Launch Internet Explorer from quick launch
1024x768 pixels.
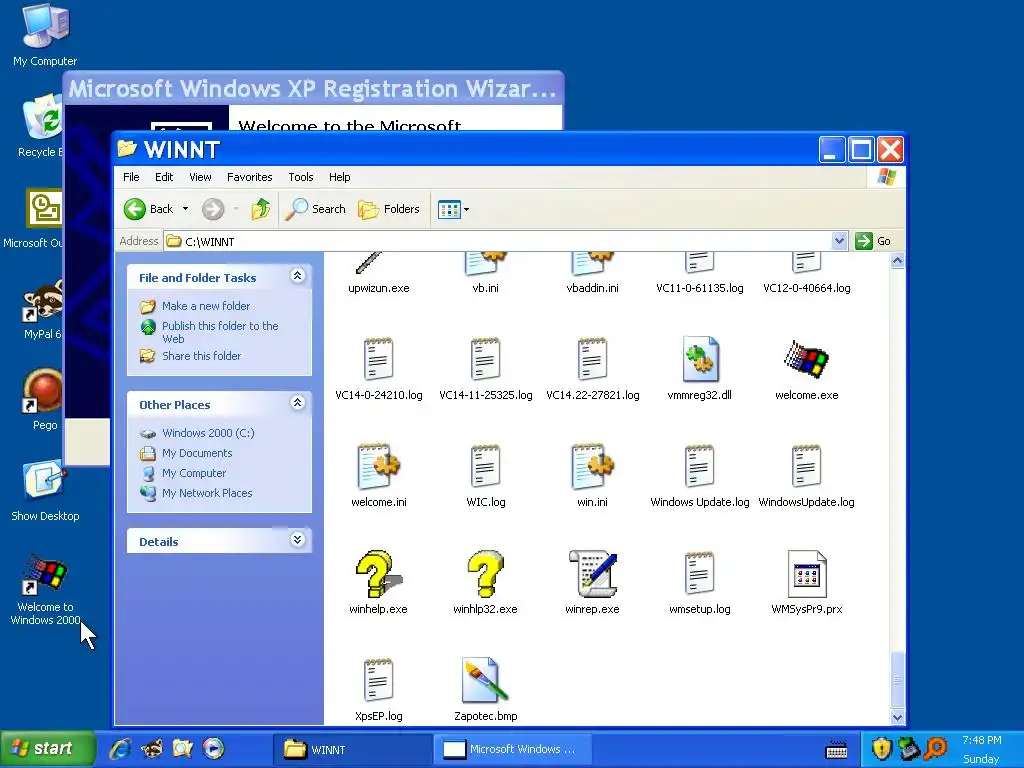(x=120, y=748)
